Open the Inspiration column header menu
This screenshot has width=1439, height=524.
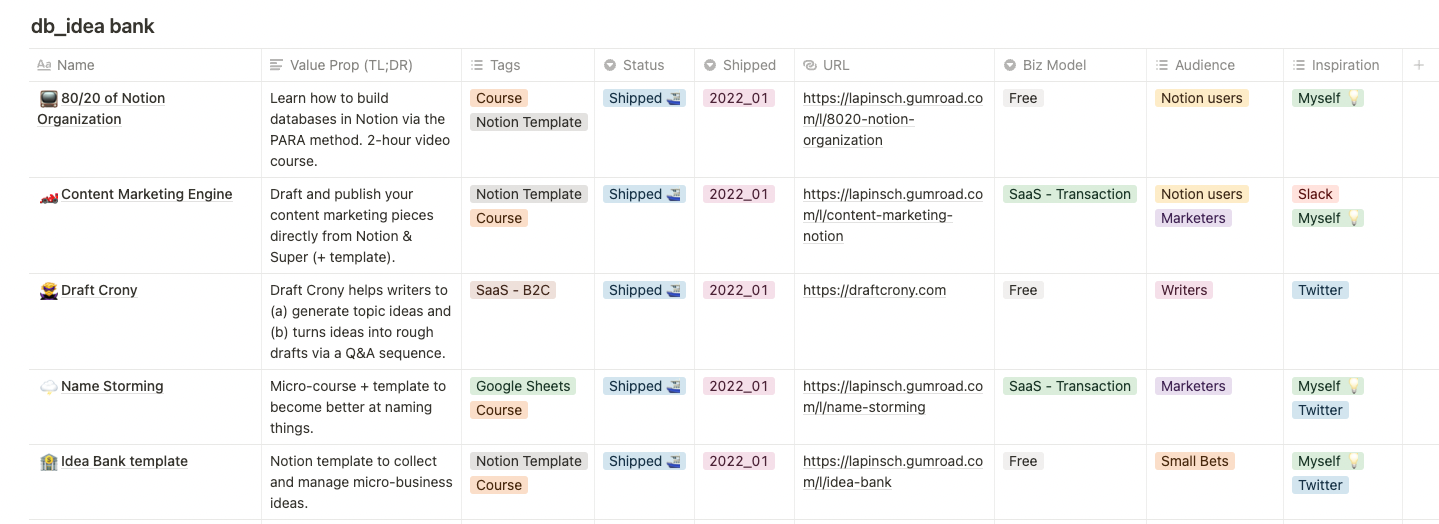[1345, 65]
